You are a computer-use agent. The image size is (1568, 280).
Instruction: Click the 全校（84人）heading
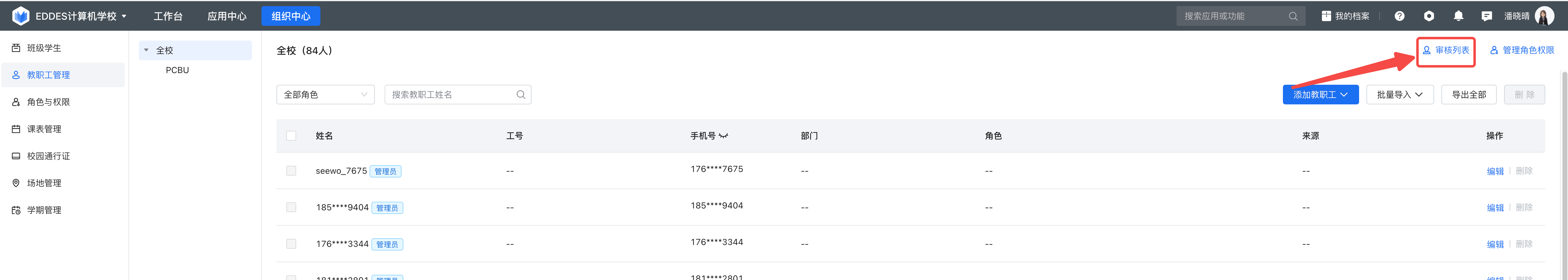point(304,51)
